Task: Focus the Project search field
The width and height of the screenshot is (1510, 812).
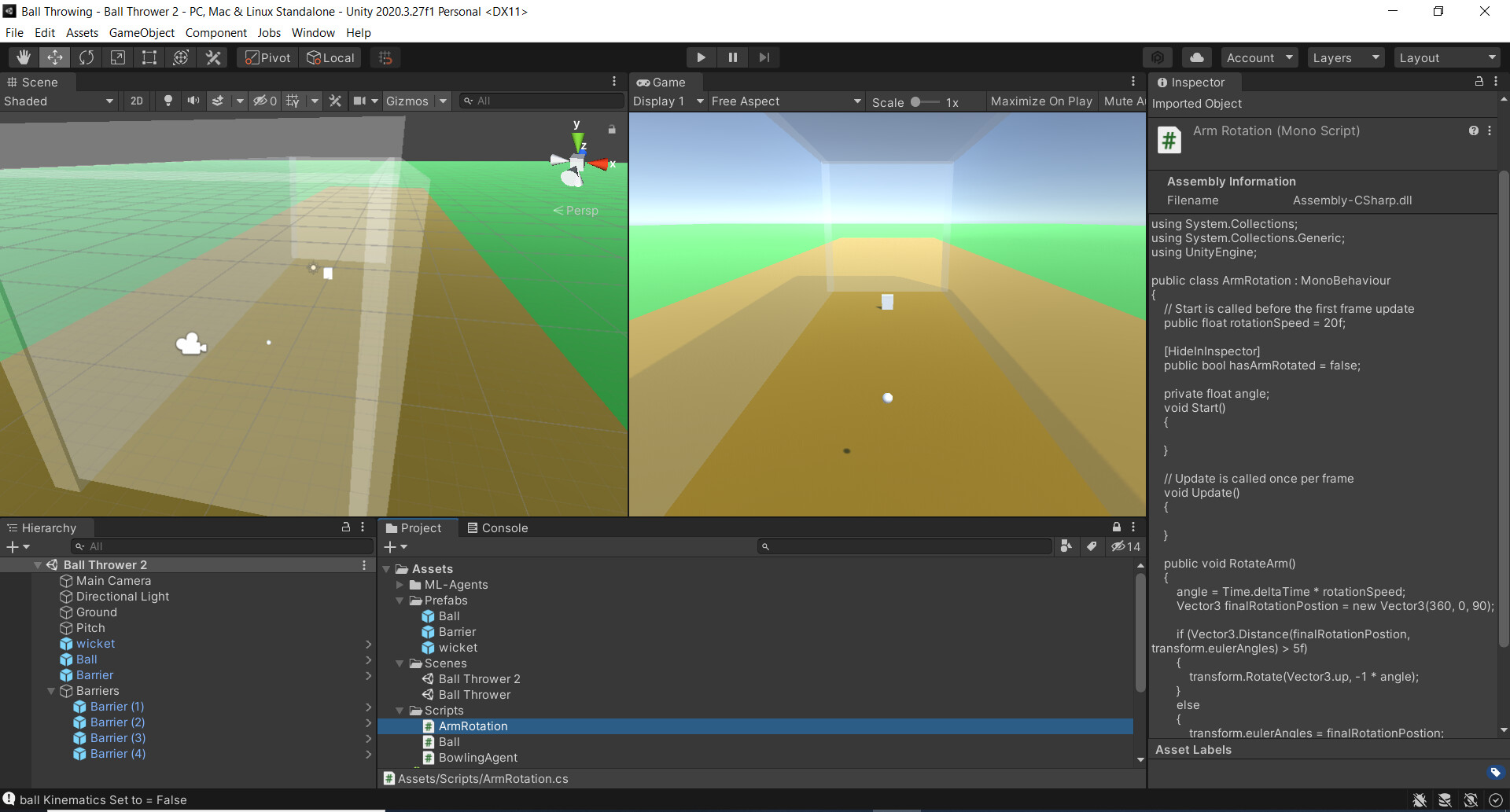Action: (904, 546)
